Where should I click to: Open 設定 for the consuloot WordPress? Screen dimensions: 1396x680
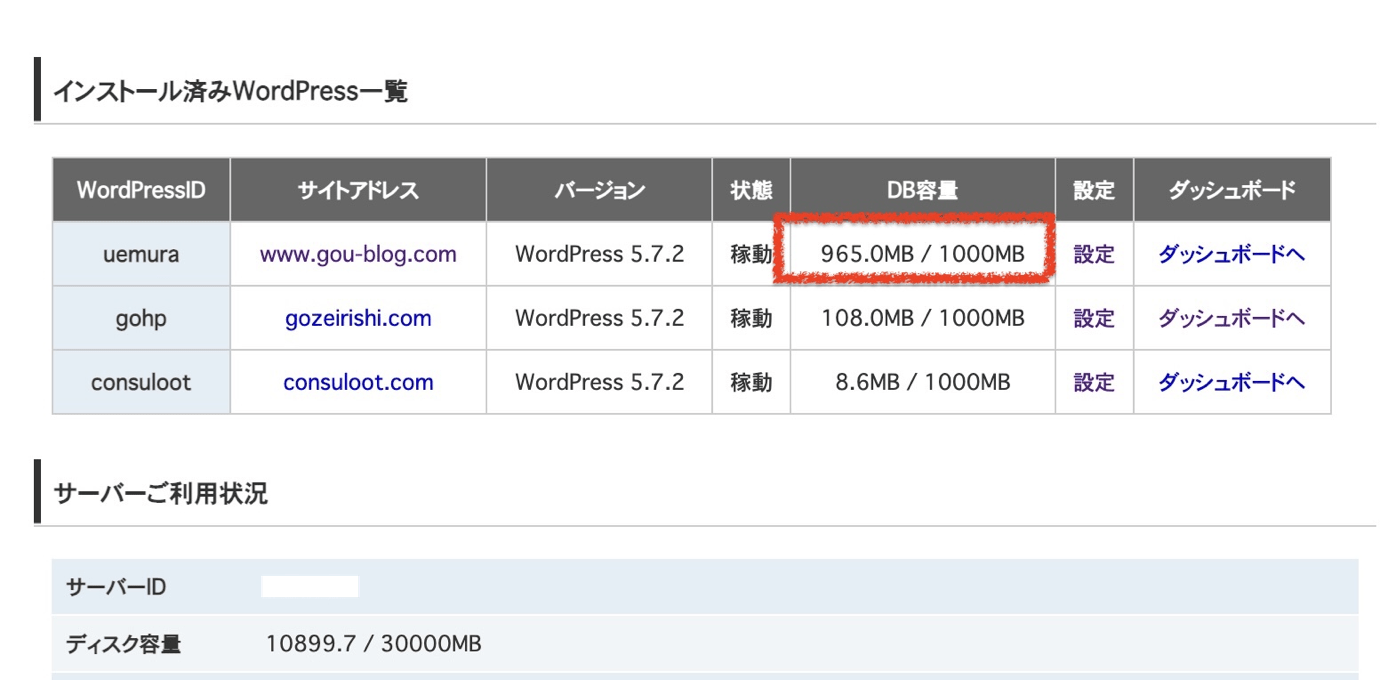pyautogui.click(x=1094, y=382)
